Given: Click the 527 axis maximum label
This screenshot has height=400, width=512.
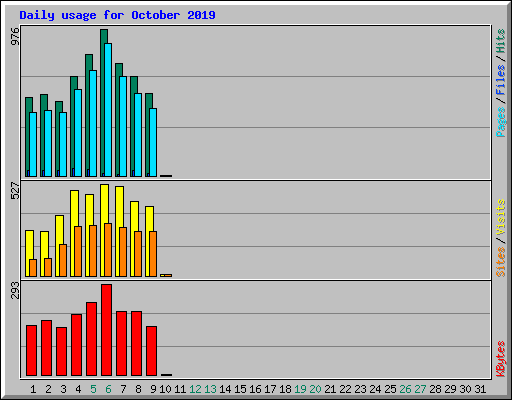Looking at the screenshot, I should (x=15, y=190).
